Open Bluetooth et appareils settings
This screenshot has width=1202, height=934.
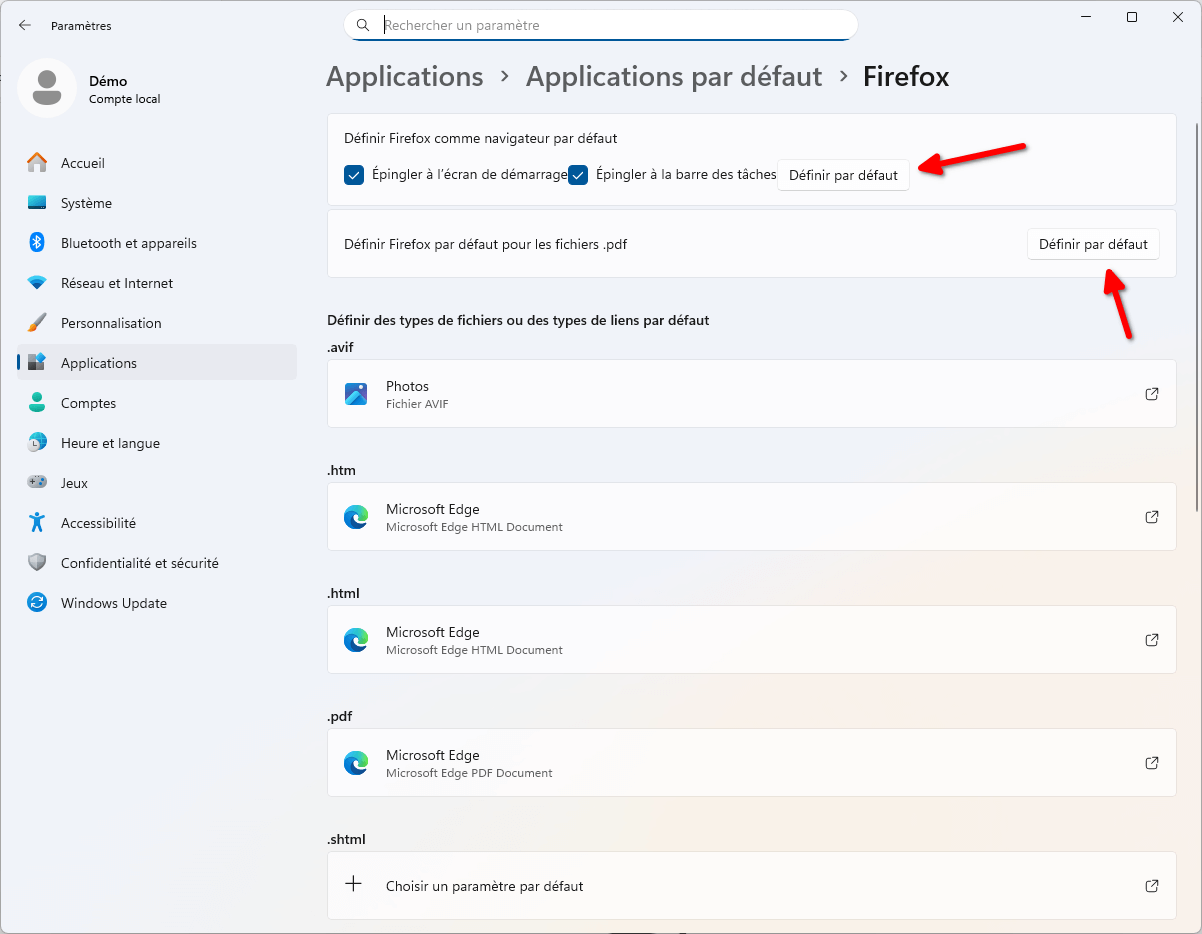128,243
